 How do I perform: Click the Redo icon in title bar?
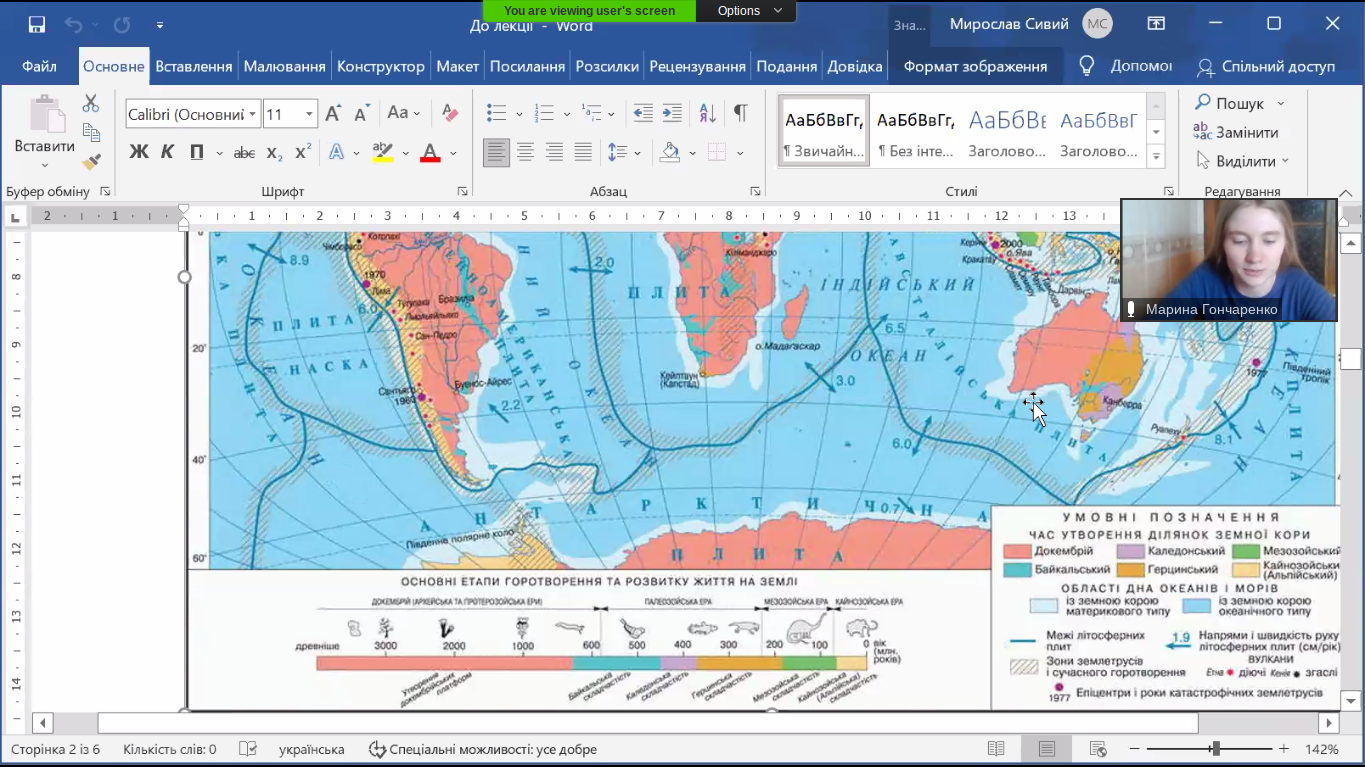point(122,25)
